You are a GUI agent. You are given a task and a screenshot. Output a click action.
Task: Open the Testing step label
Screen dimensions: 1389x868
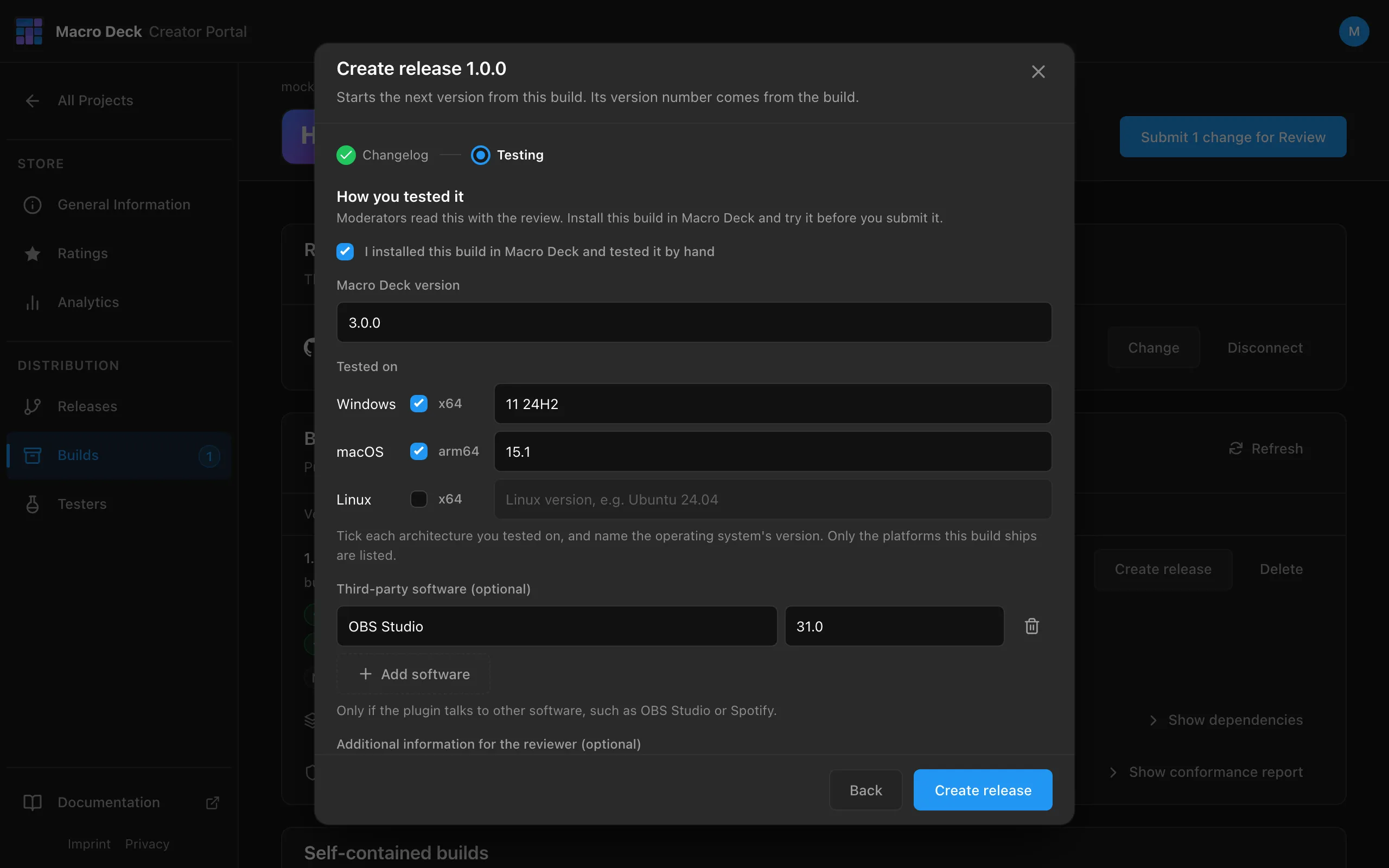[x=520, y=155]
